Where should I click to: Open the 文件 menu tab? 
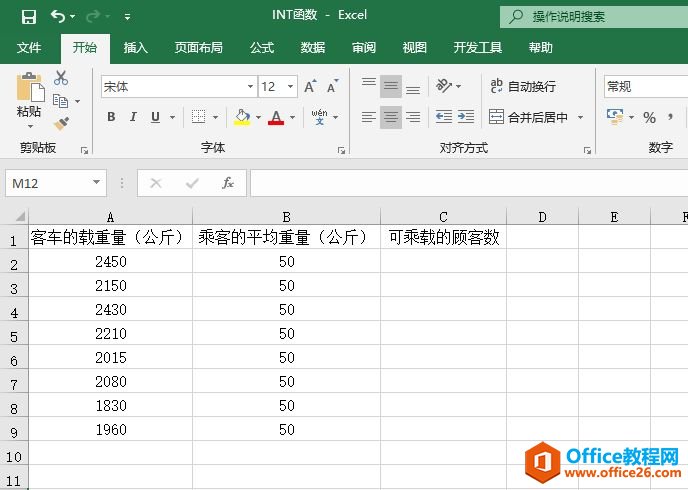click(29, 47)
